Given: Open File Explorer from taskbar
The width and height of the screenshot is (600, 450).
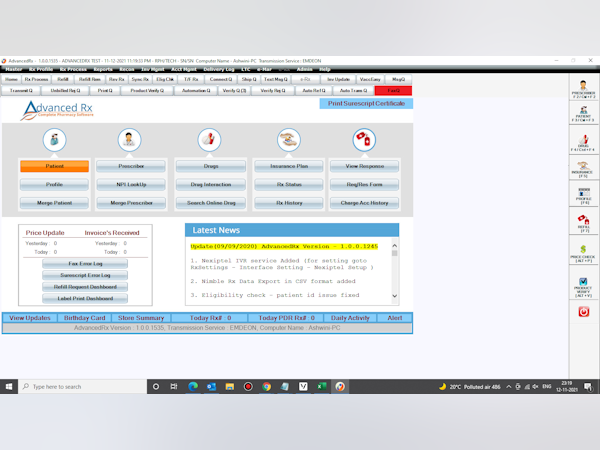Looking at the screenshot, I should tap(230, 386).
